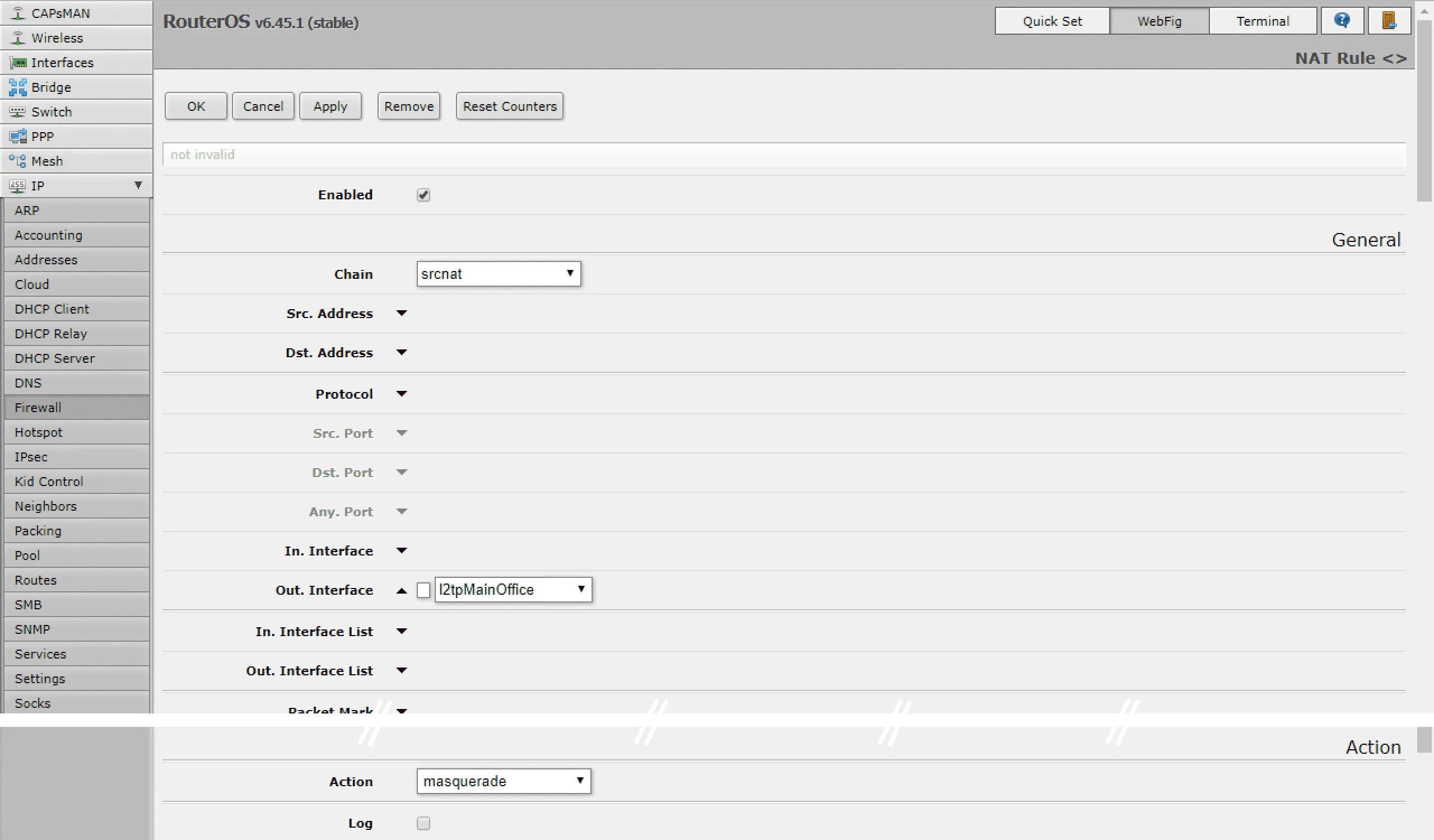Click the Reset Counters button

coord(509,106)
